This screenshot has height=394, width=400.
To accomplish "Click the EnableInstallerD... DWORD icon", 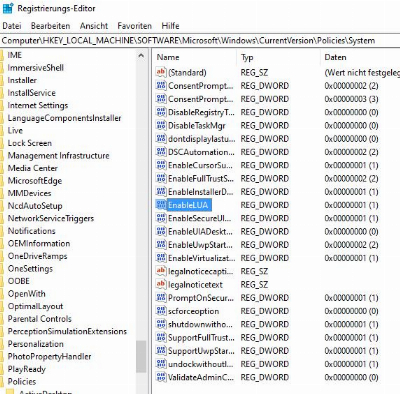I will 161,192.
